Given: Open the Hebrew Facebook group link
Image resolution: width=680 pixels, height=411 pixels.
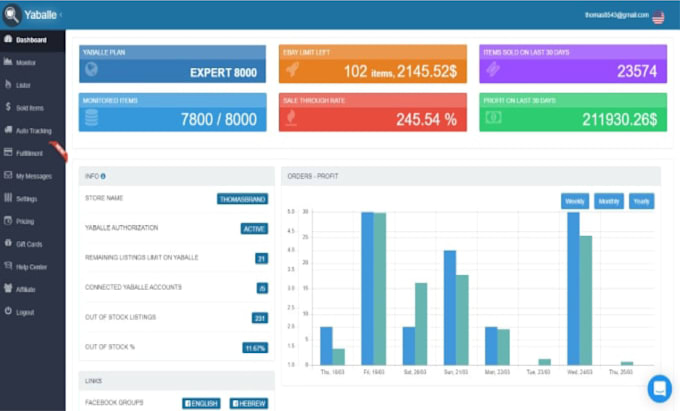Looking at the screenshot, I should point(248,403).
